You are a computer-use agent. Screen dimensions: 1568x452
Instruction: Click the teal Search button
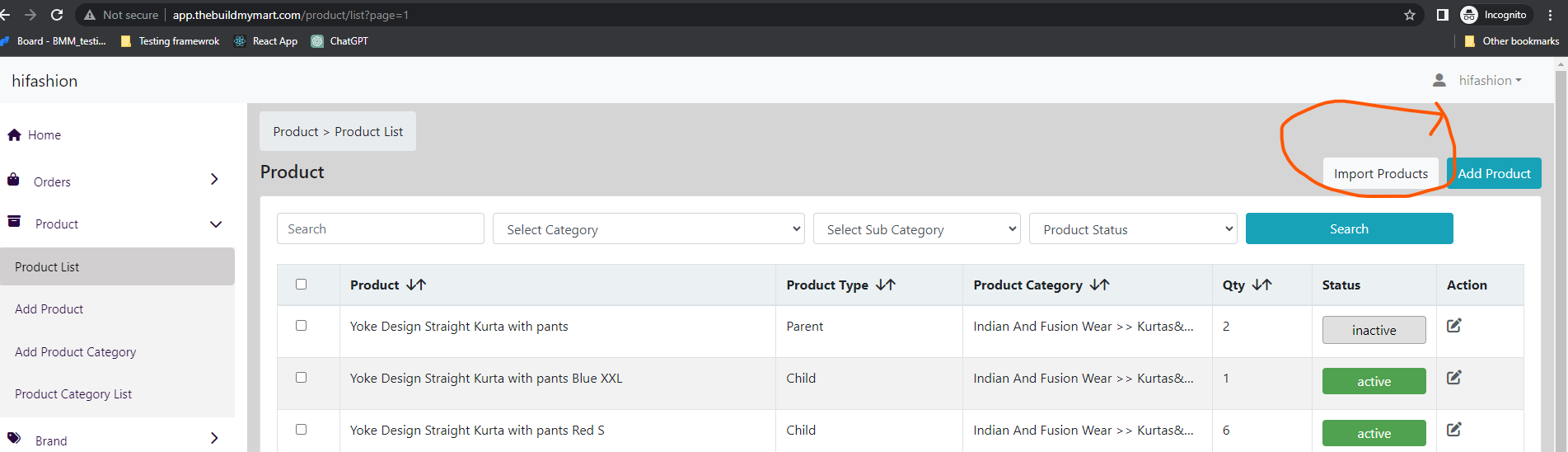tap(1349, 228)
